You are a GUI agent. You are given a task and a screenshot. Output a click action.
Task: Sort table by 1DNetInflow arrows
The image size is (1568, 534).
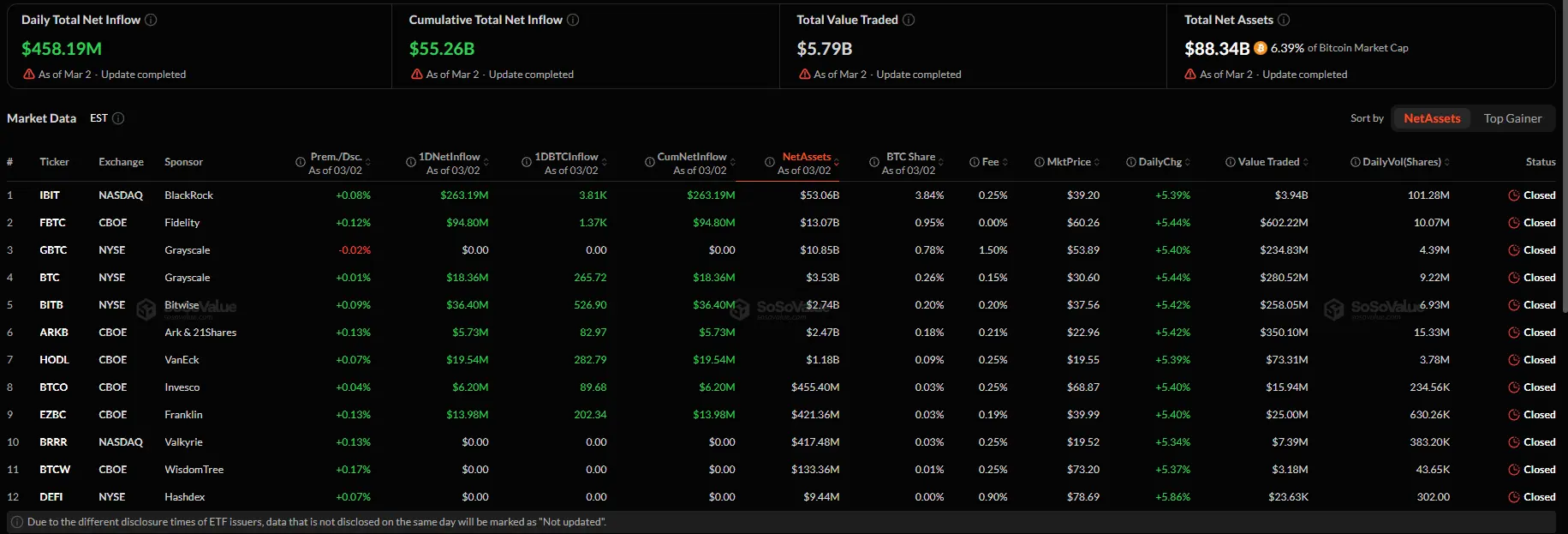pyautogui.click(x=486, y=162)
